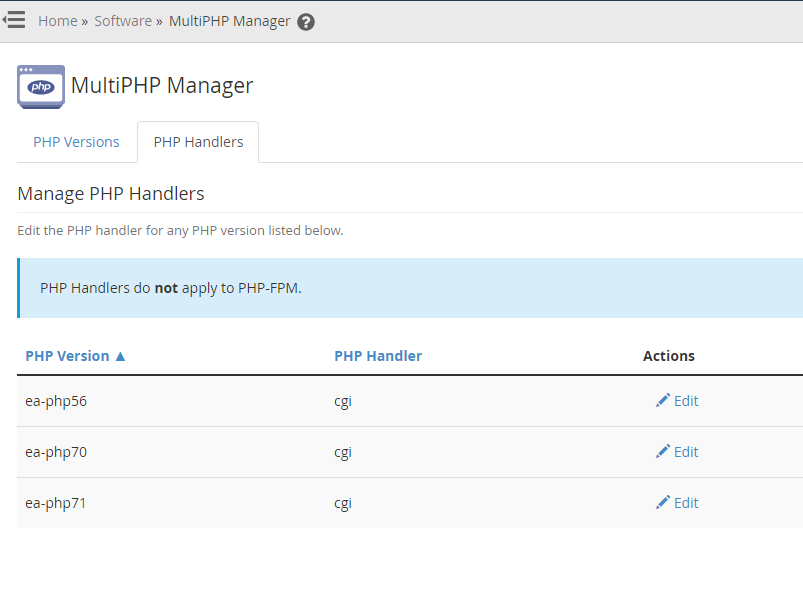Go to Home breadcrumb
Image resolution: width=803 pixels, height=590 pixels.
57,21
